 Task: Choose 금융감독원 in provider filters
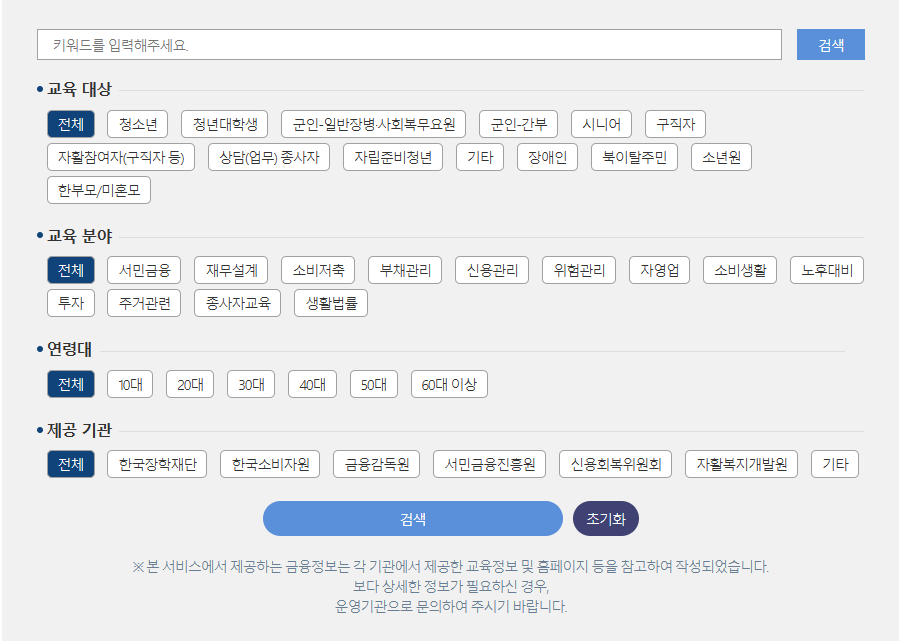(376, 464)
